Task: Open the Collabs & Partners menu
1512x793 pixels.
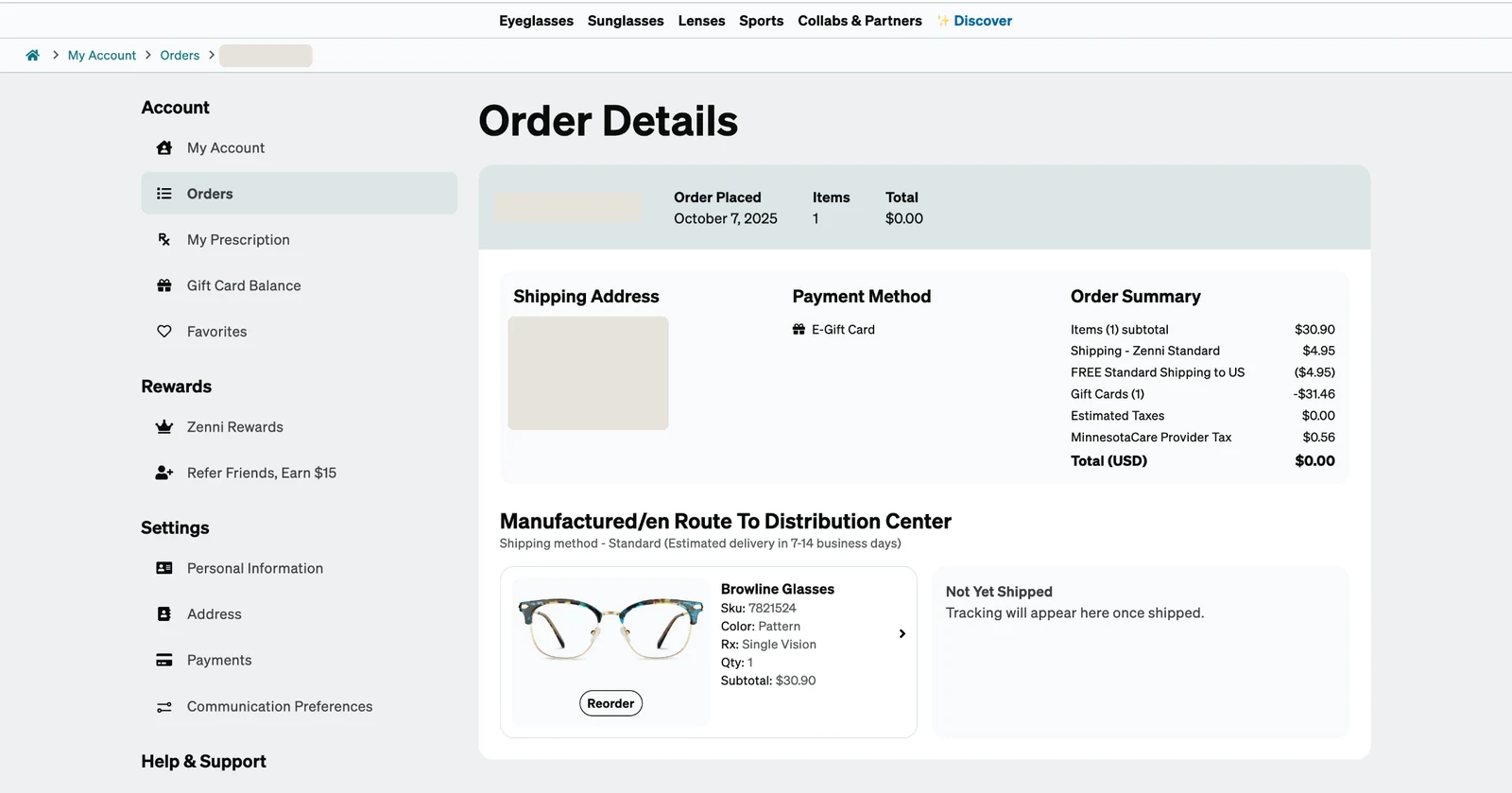Action: point(860,21)
